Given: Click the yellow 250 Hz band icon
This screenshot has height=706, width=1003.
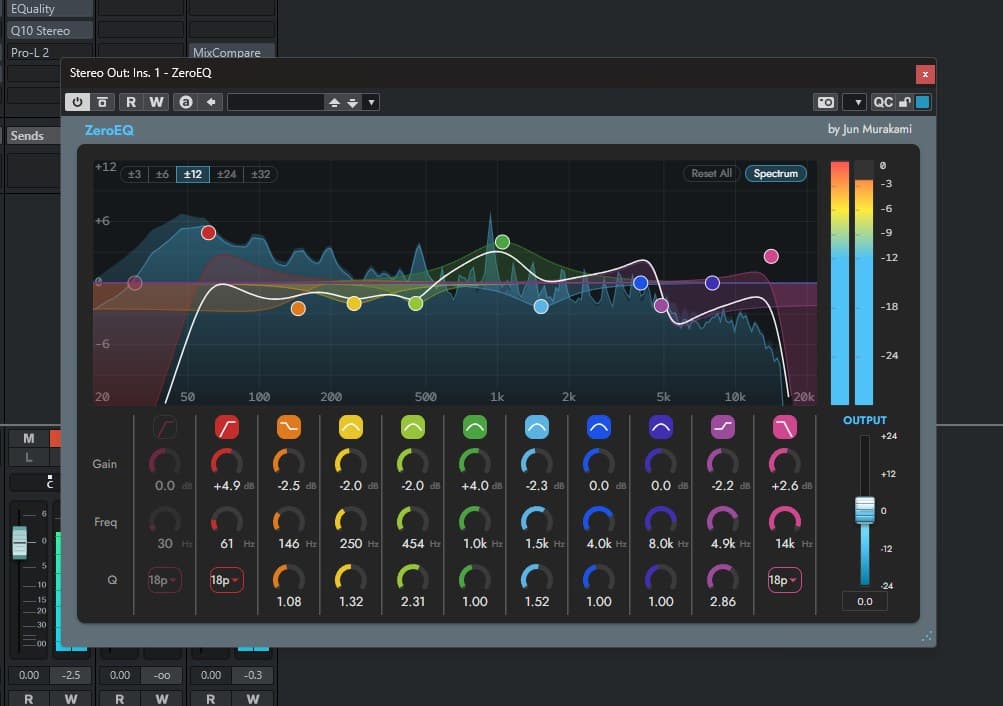Looking at the screenshot, I should tap(351, 427).
